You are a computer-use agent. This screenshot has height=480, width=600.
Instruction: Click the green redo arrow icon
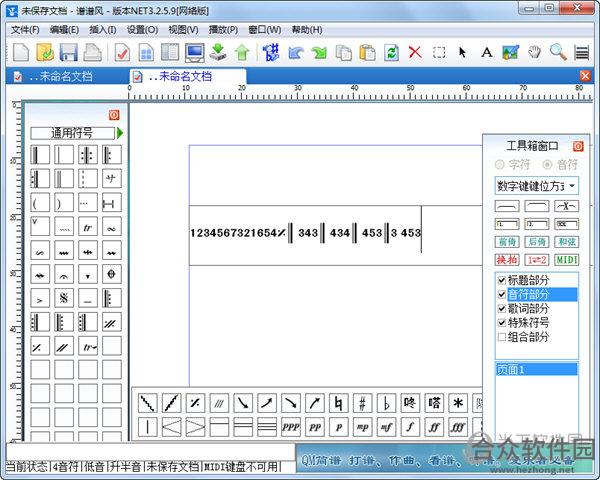[x=319, y=52]
